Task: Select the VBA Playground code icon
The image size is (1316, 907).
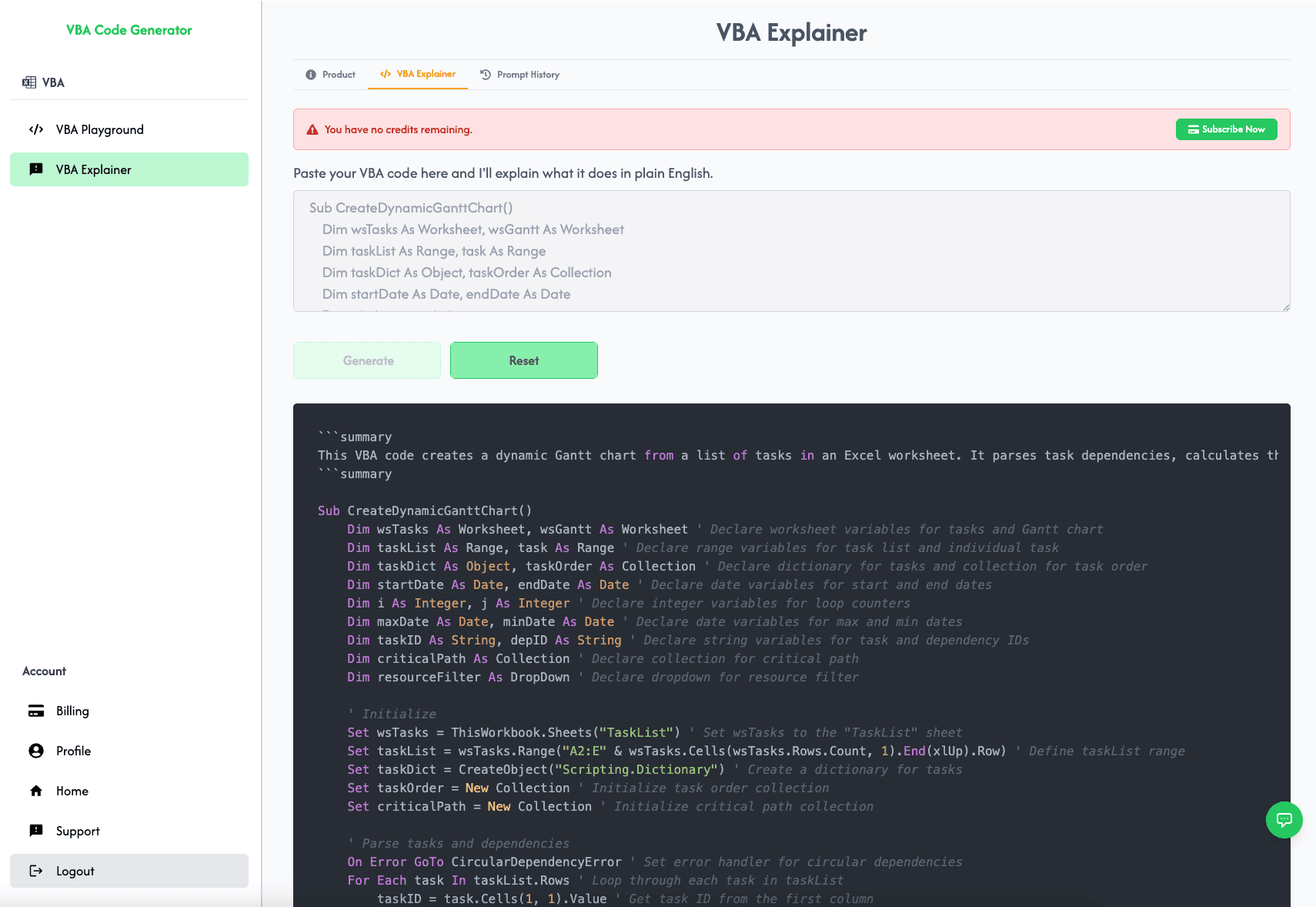Action: click(x=36, y=129)
